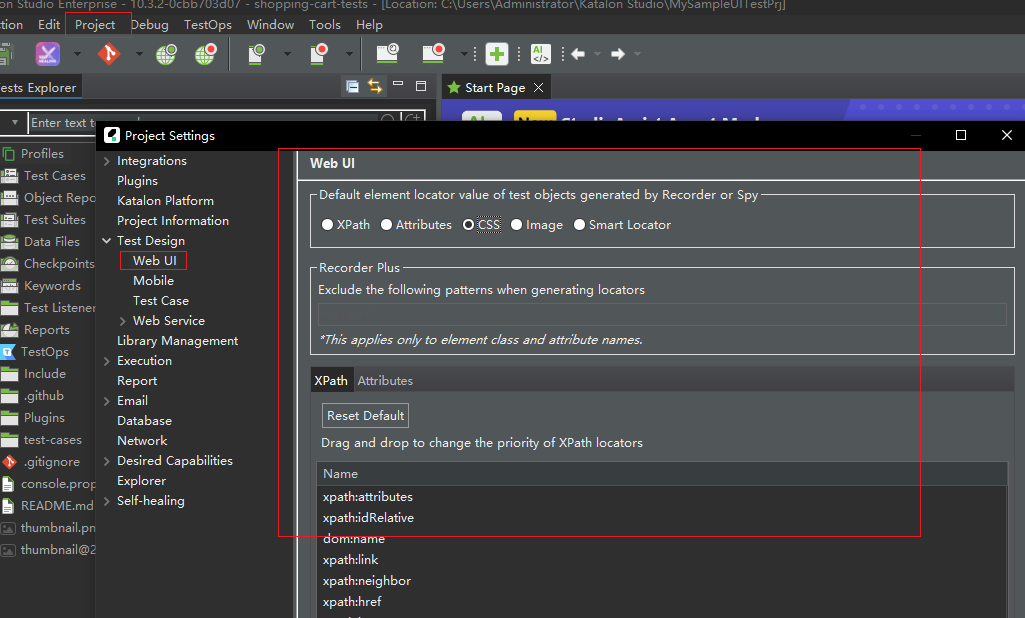
Task: Expand Integrations settings node
Action: [x=107, y=161]
